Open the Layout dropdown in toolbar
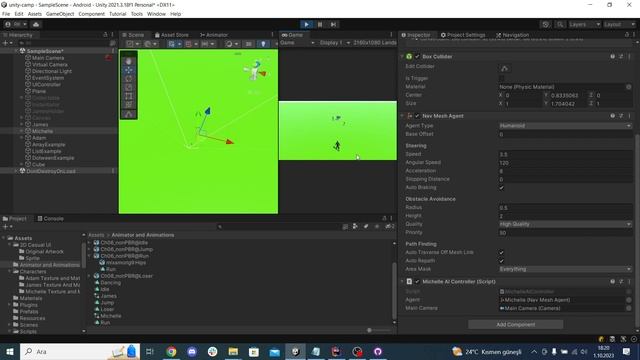The image size is (640, 360). (619, 24)
